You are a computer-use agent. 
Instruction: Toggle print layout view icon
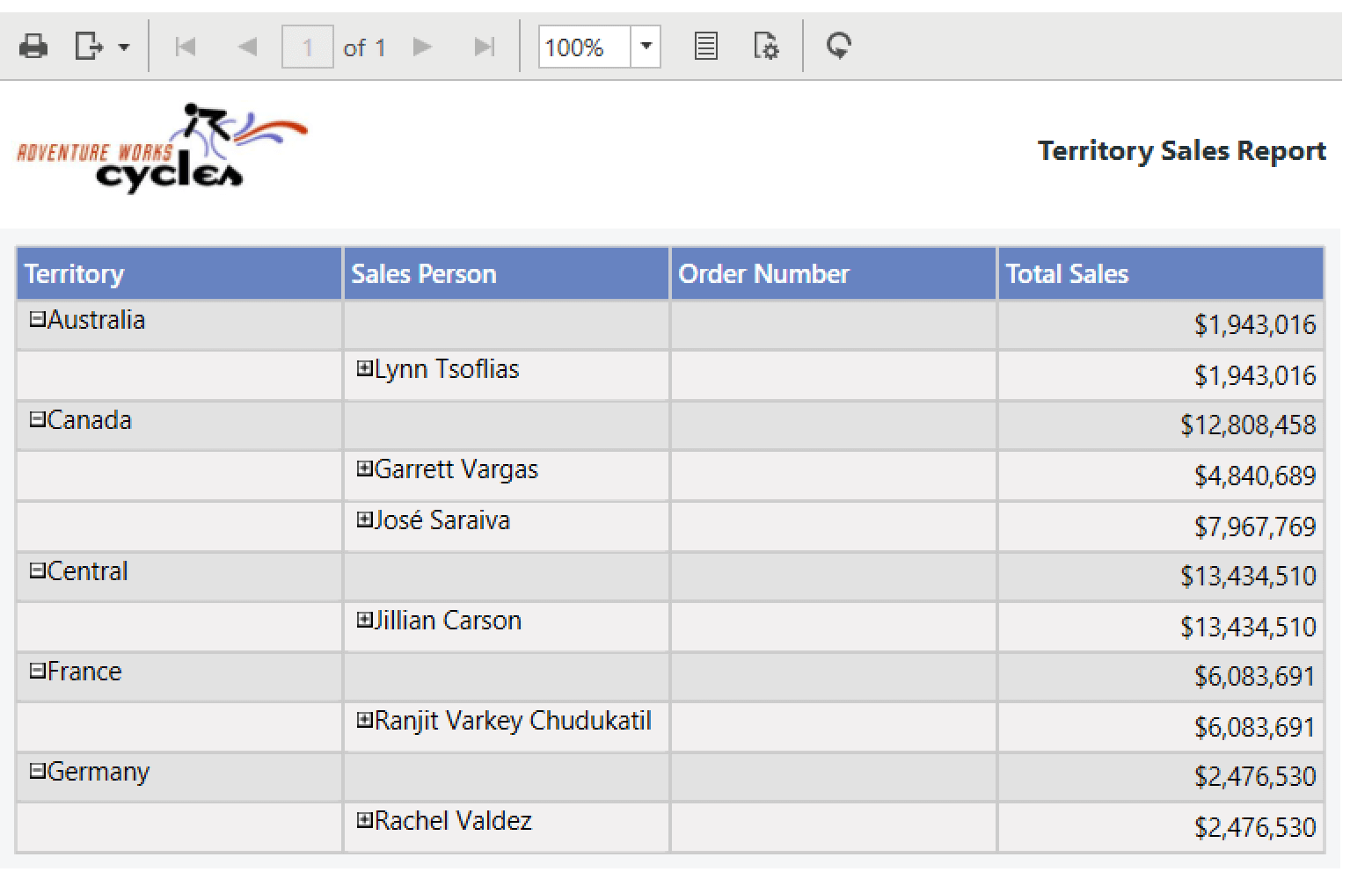click(705, 46)
